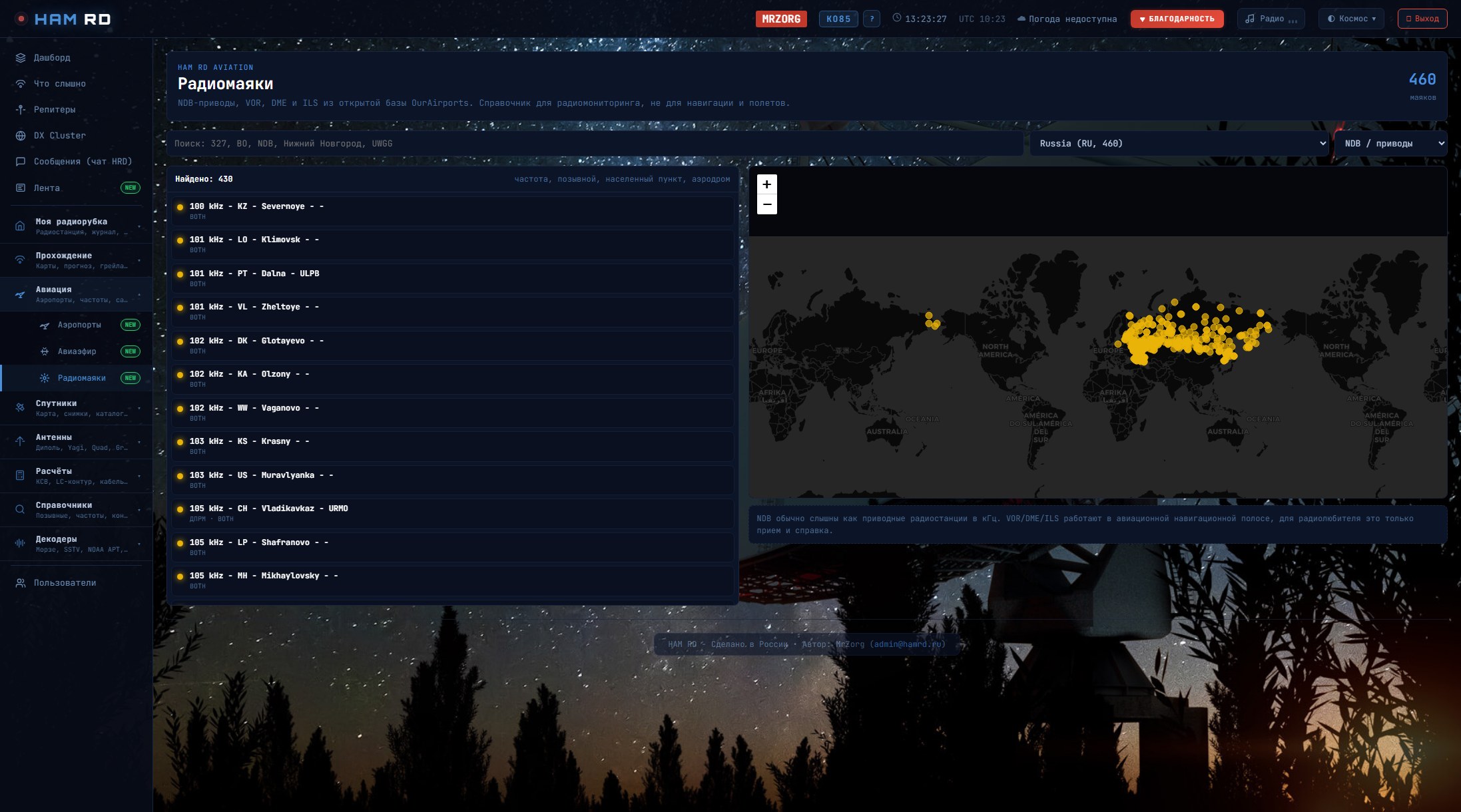Click the Справочники magnifier icon
Image resolution: width=1461 pixels, height=812 pixels.
pyautogui.click(x=20, y=510)
